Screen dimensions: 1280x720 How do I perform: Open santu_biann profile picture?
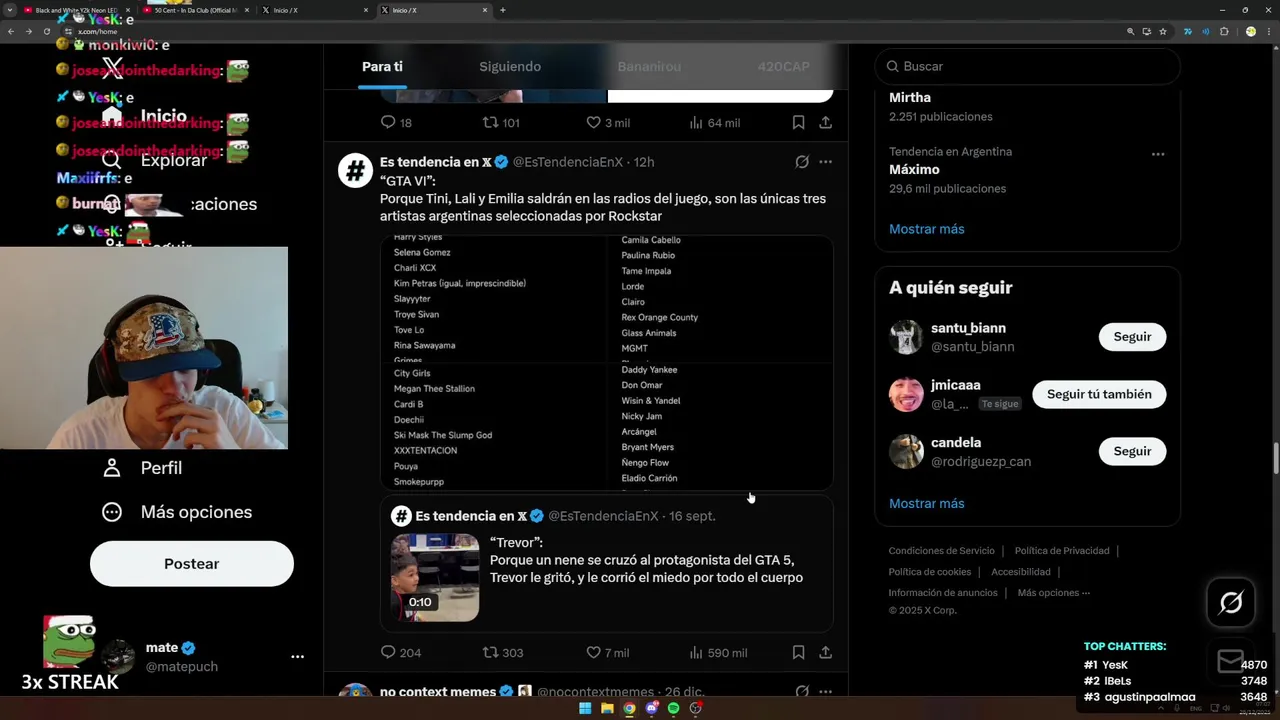pos(906,337)
